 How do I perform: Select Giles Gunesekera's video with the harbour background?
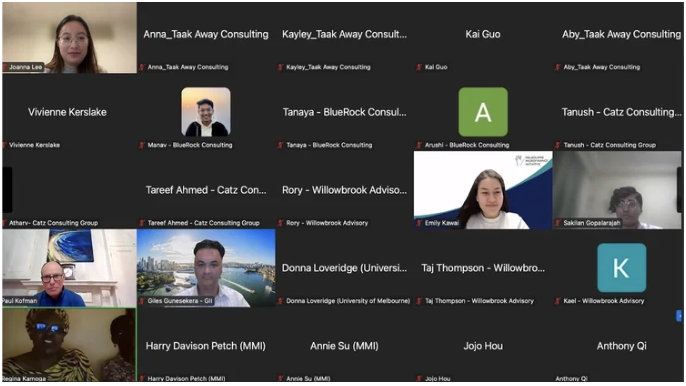tap(206, 268)
